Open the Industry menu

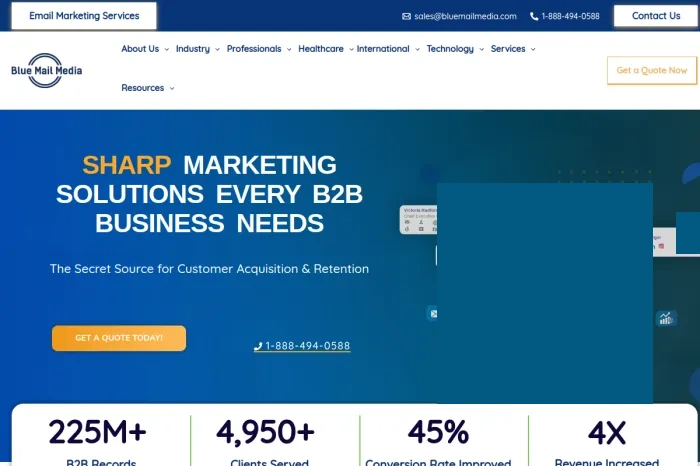click(x=193, y=49)
